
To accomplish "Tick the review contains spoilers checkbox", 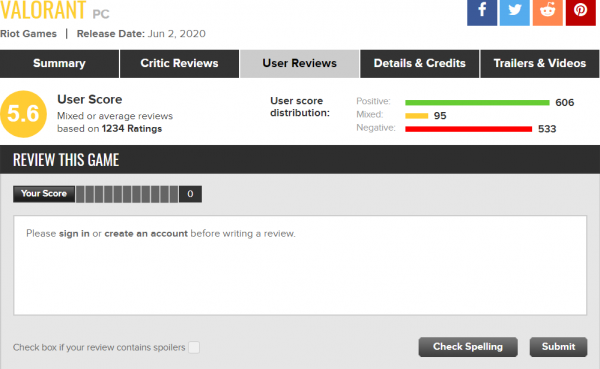I will coord(194,348).
